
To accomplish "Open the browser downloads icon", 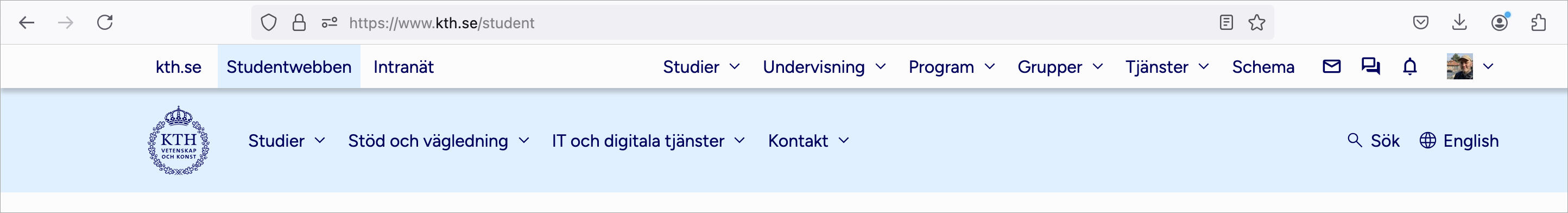I will coord(1459,22).
